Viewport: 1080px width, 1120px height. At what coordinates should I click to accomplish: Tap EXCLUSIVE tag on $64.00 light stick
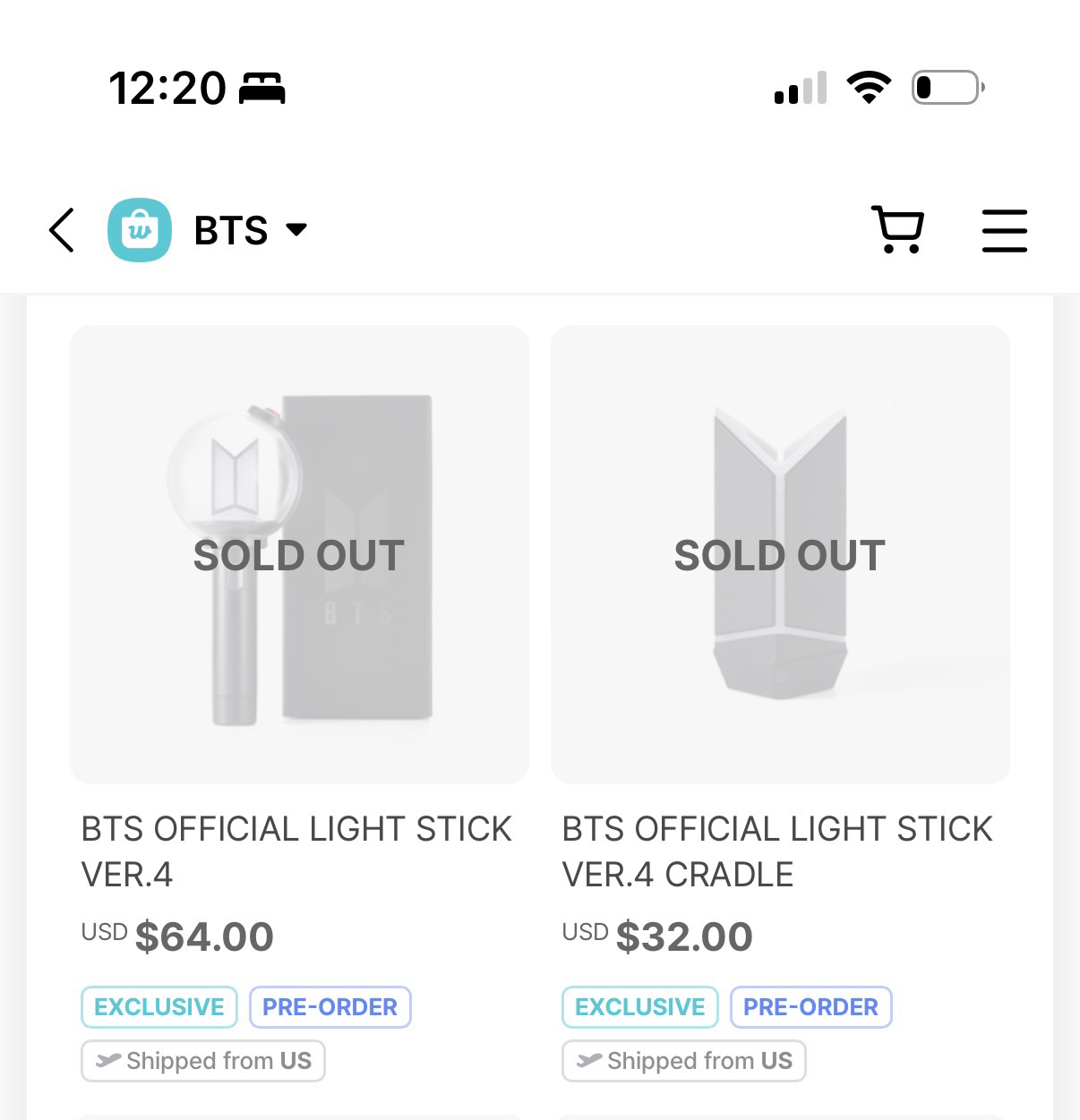pos(159,1007)
